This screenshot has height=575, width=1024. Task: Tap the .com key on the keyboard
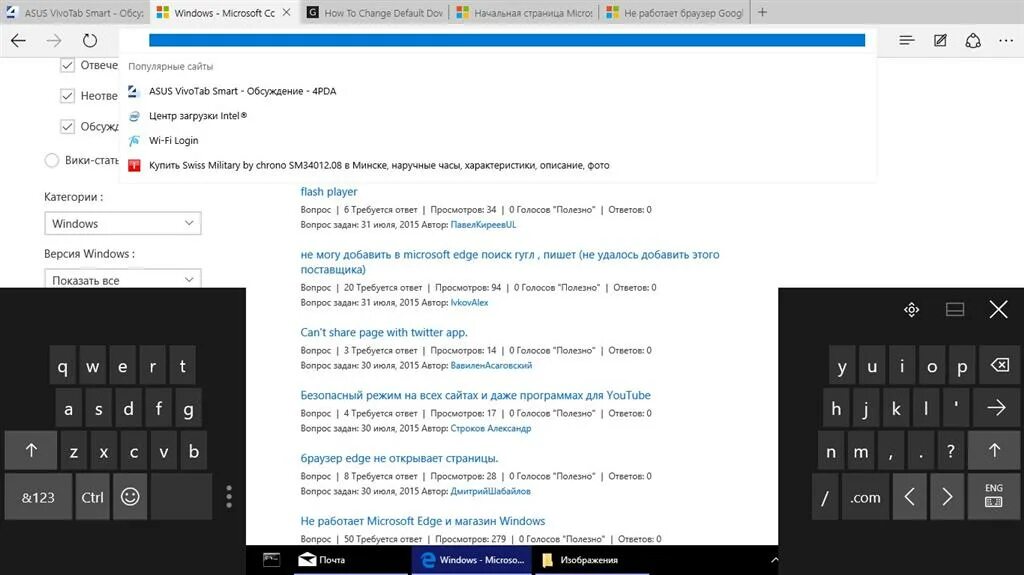pyautogui.click(x=865, y=497)
